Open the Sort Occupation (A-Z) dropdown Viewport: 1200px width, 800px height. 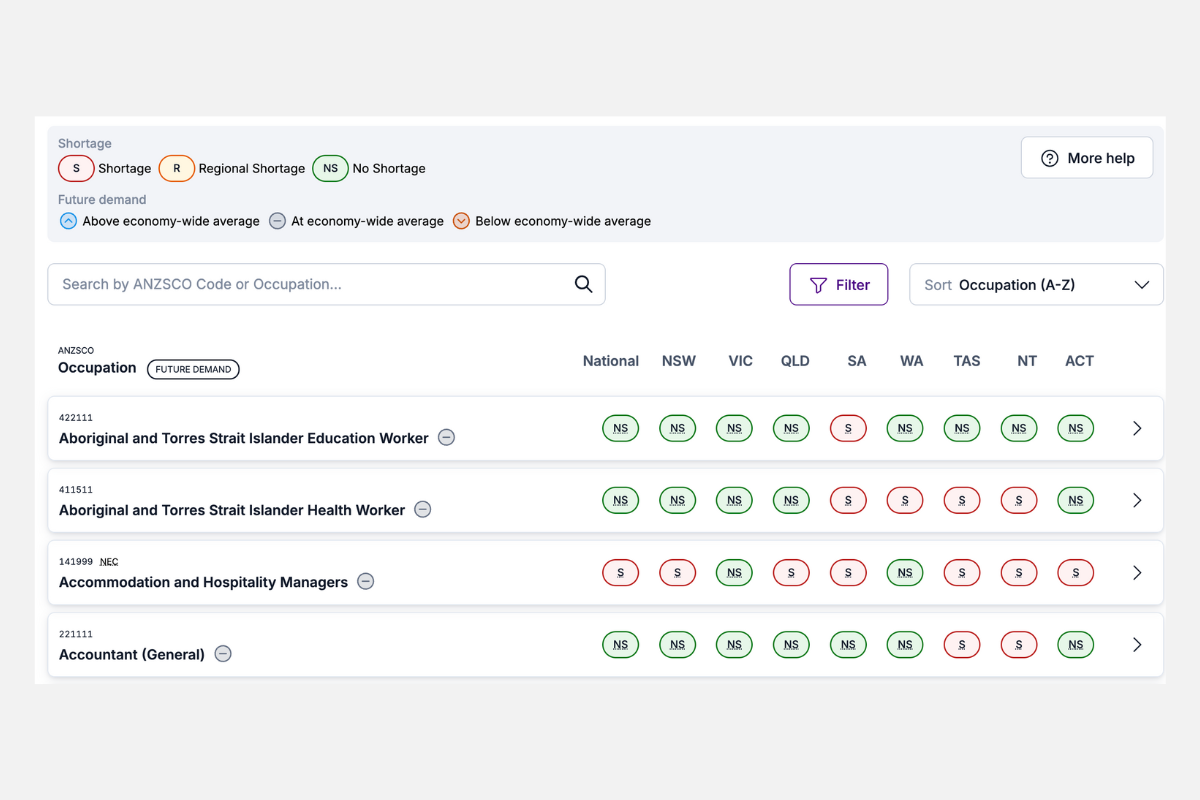tap(1036, 285)
